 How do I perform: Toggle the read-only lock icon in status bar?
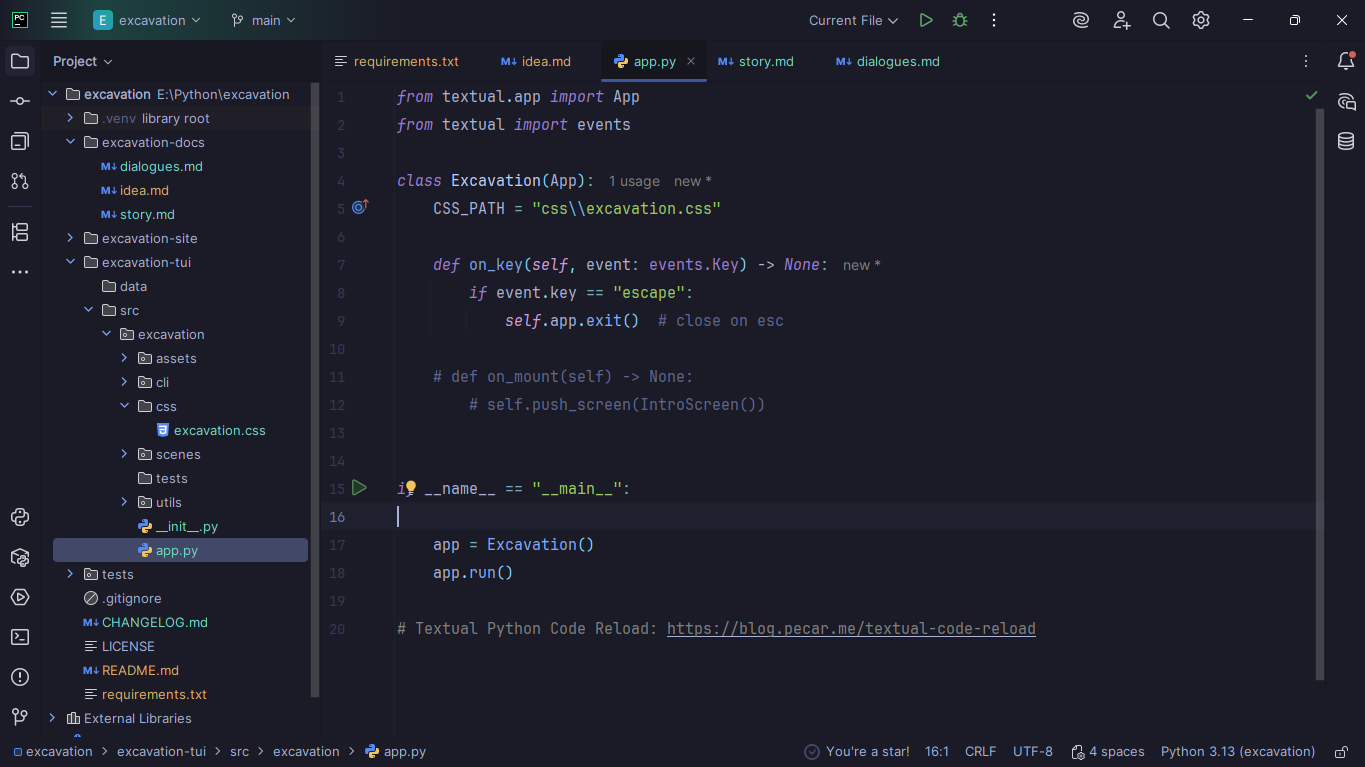[x=1340, y=752]
